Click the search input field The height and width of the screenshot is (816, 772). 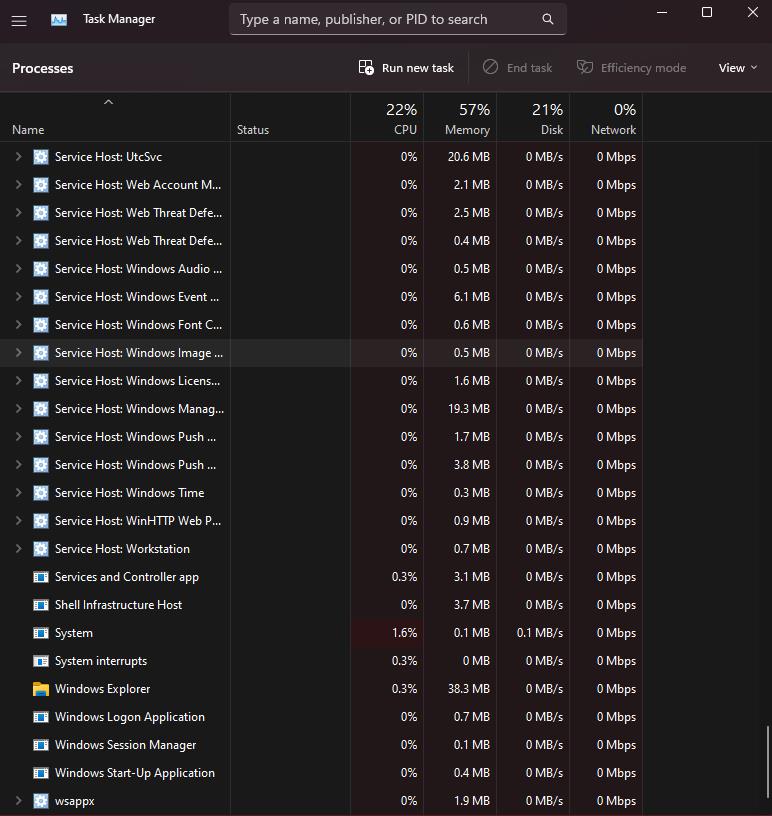tap(398, 19)
